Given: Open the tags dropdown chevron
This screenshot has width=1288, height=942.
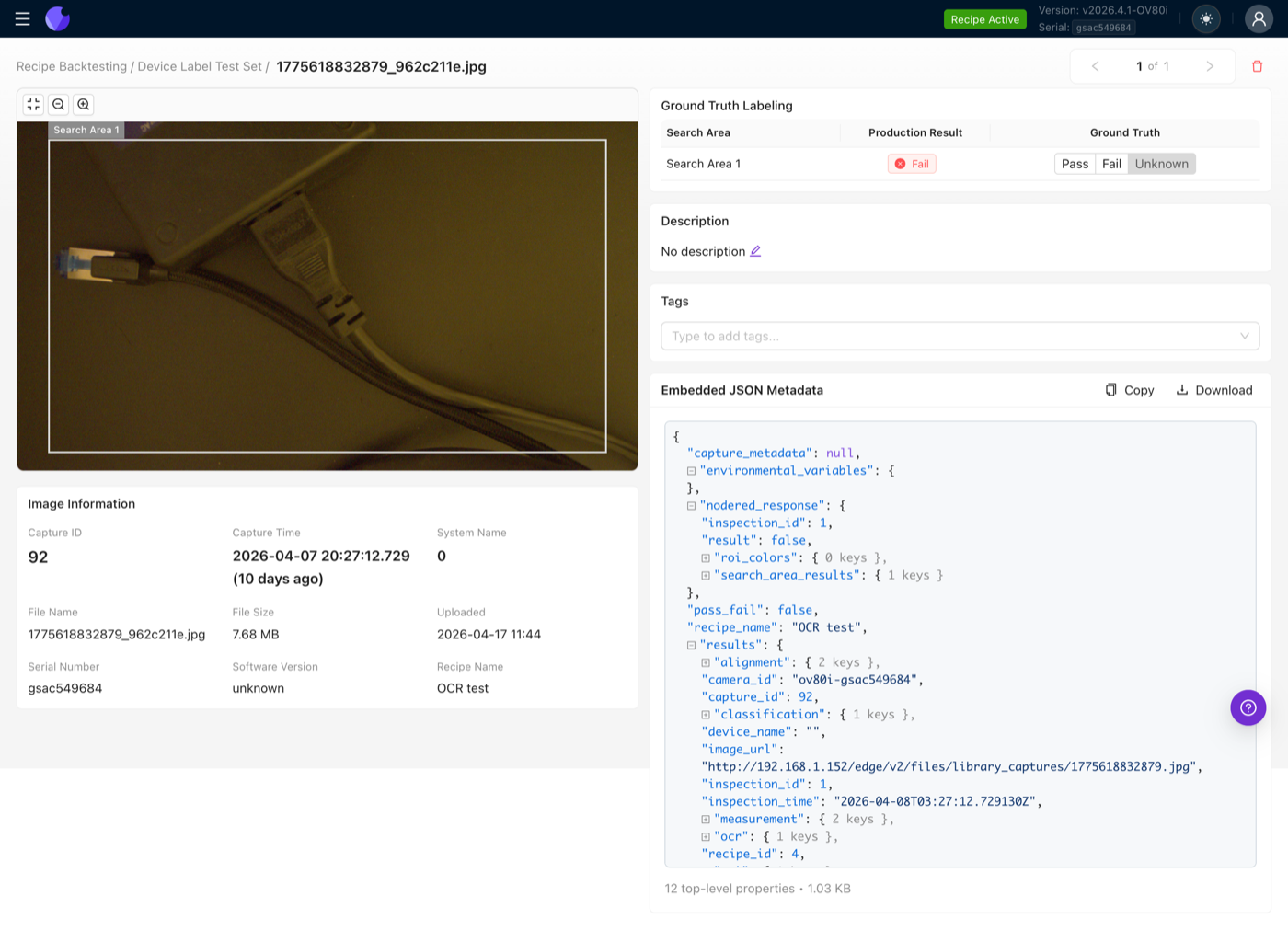Looking at the screenshot, I should pyautogui.click(x=1245, y=336).
